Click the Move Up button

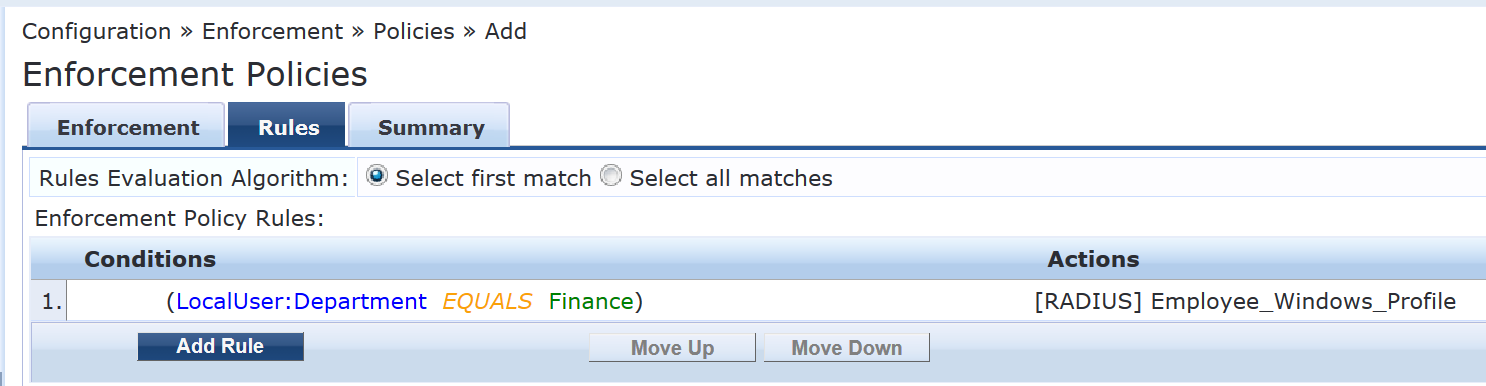pos(672,348)
